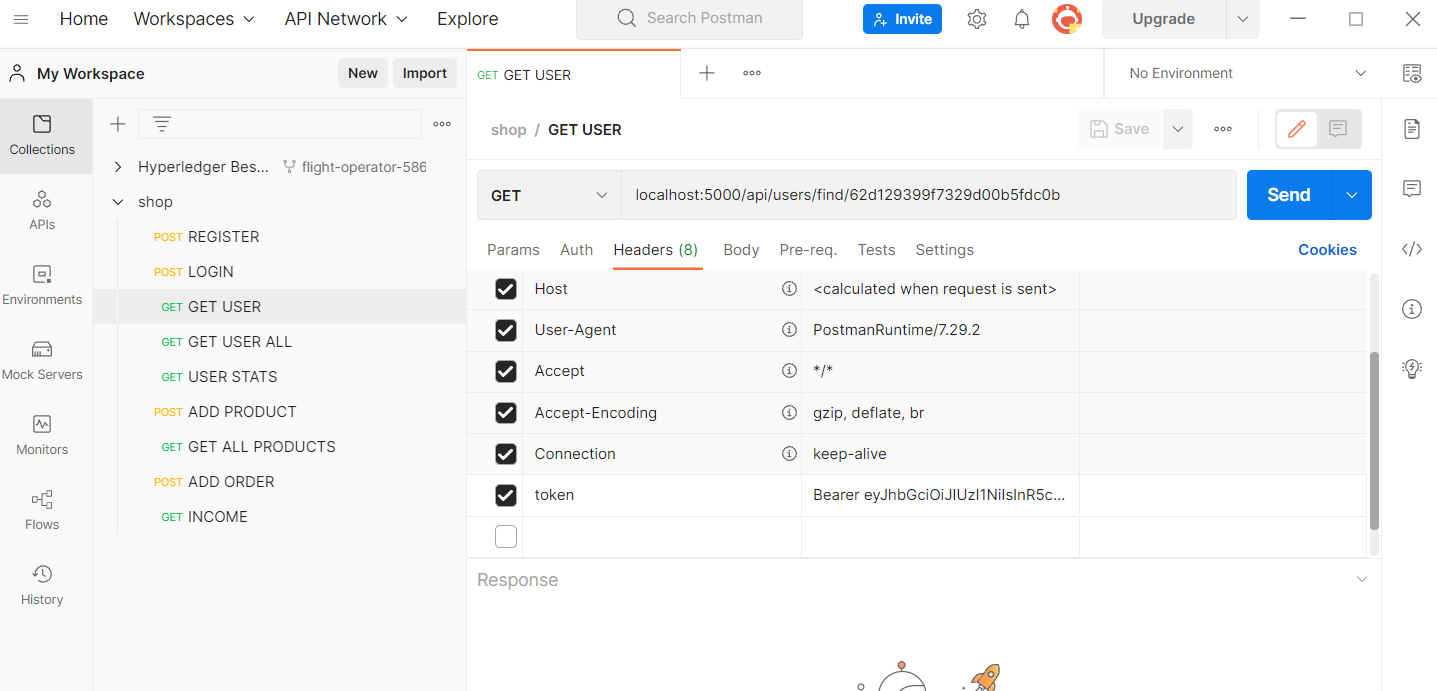This screenshot has width=1437, height=691.
Task: Open the Collections sidebar panel
Action: point(42,136)
